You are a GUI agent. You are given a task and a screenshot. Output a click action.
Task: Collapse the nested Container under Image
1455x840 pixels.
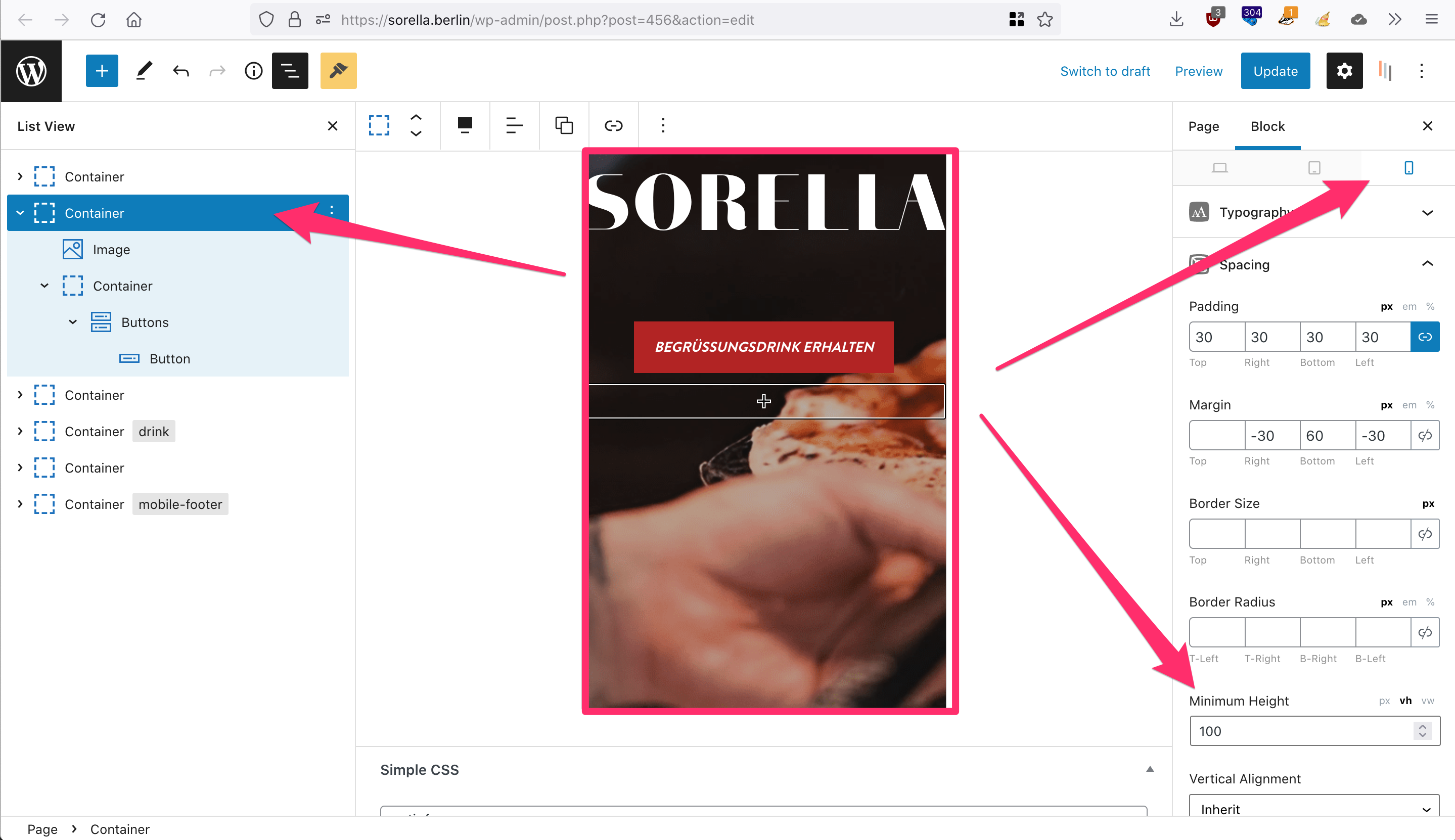click(x=44, y=286)
